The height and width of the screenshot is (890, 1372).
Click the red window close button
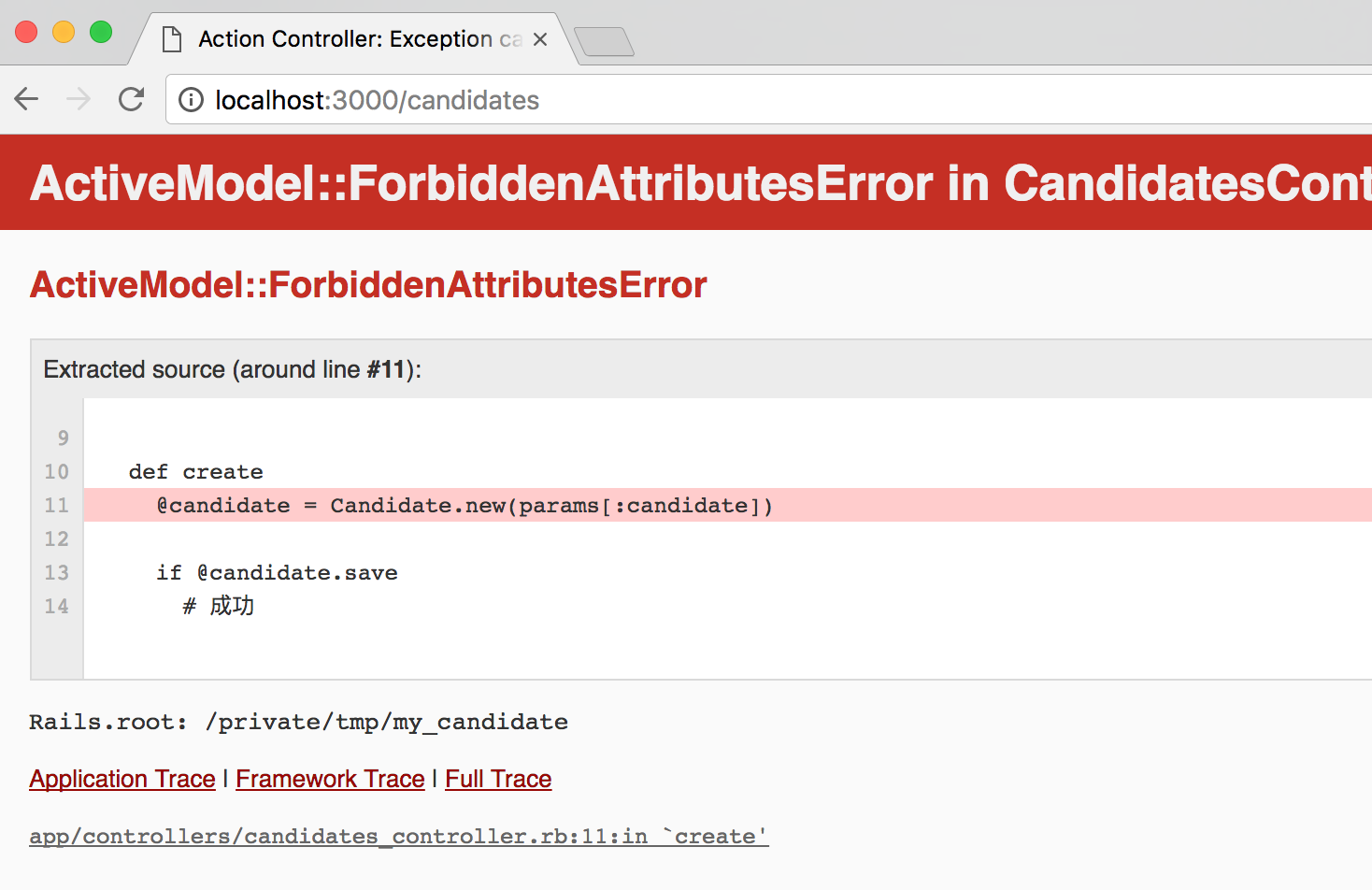(x=26, y=32)
